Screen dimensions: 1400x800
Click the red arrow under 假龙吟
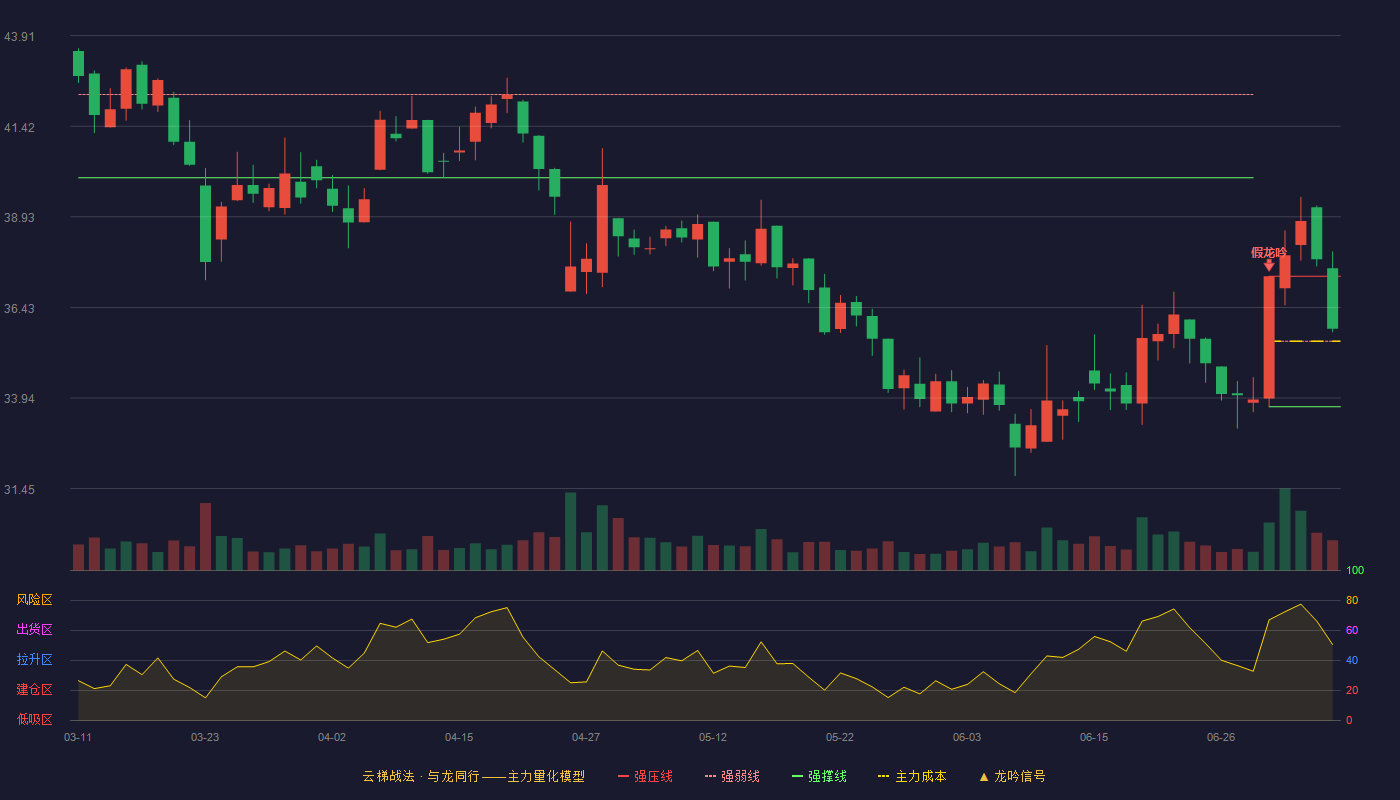1269,265
